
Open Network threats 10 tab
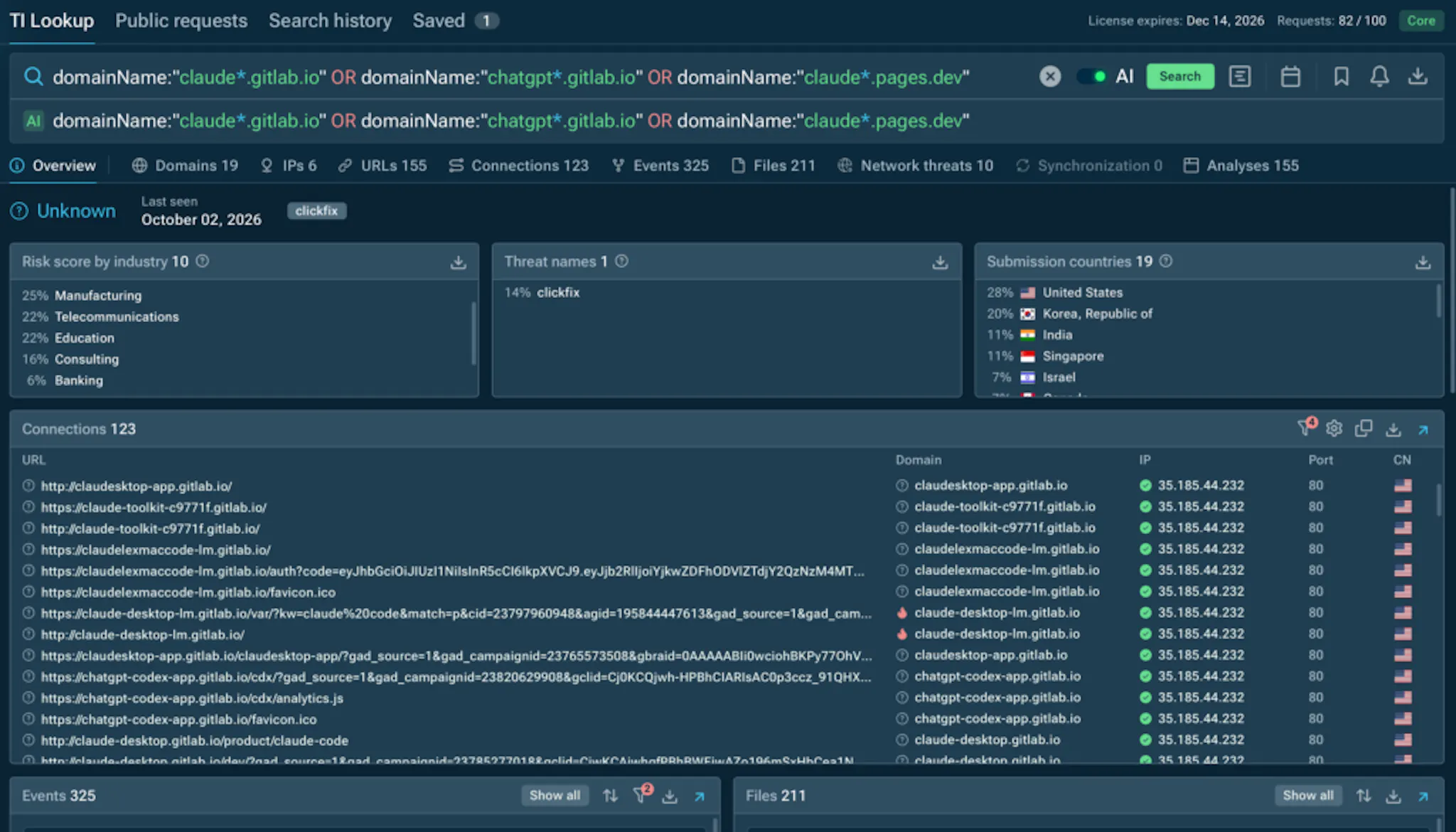915,166
